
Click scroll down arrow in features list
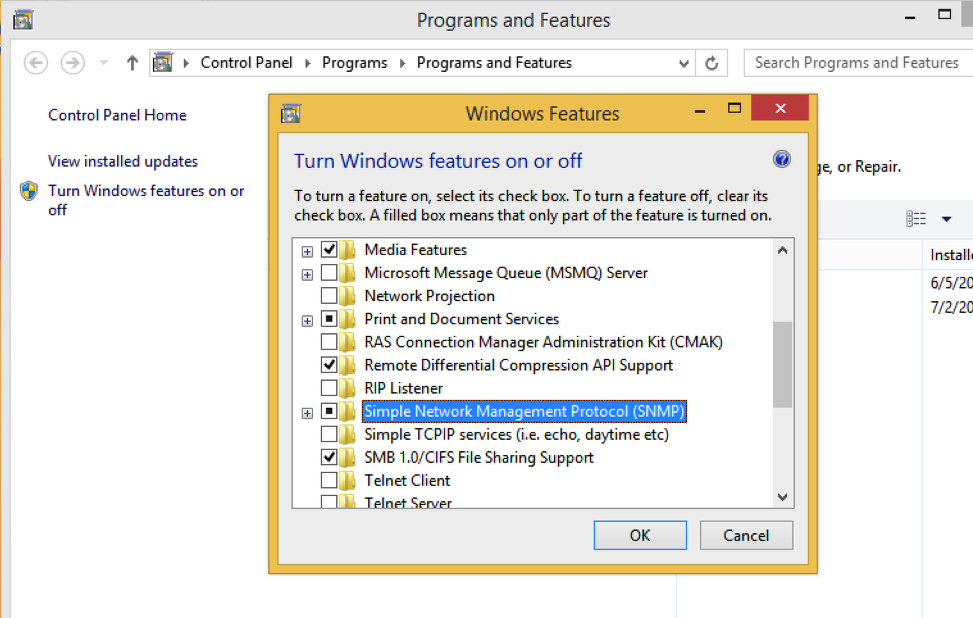pos(782,497)
